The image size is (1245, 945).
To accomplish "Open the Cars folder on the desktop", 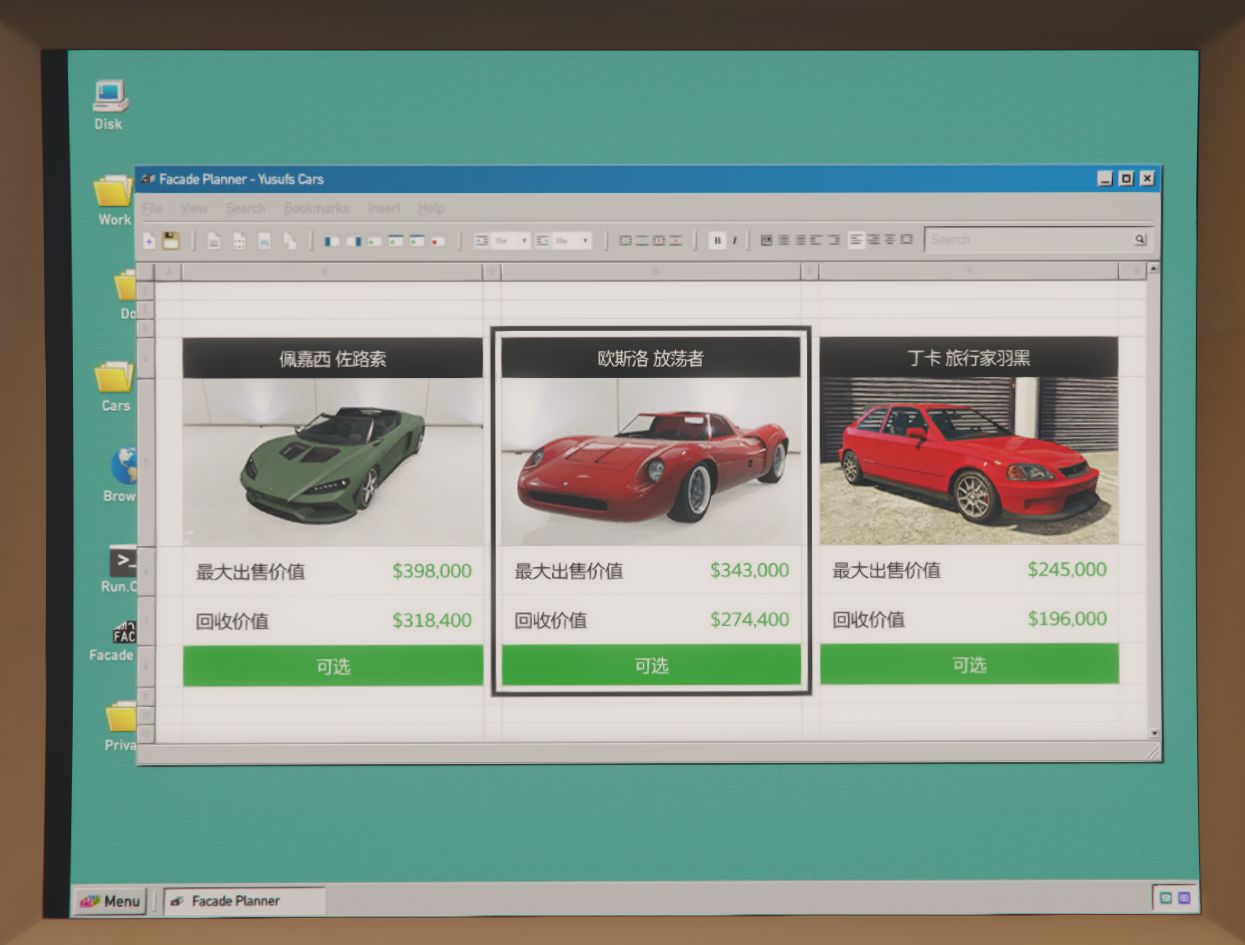I will tap(114, 386).
